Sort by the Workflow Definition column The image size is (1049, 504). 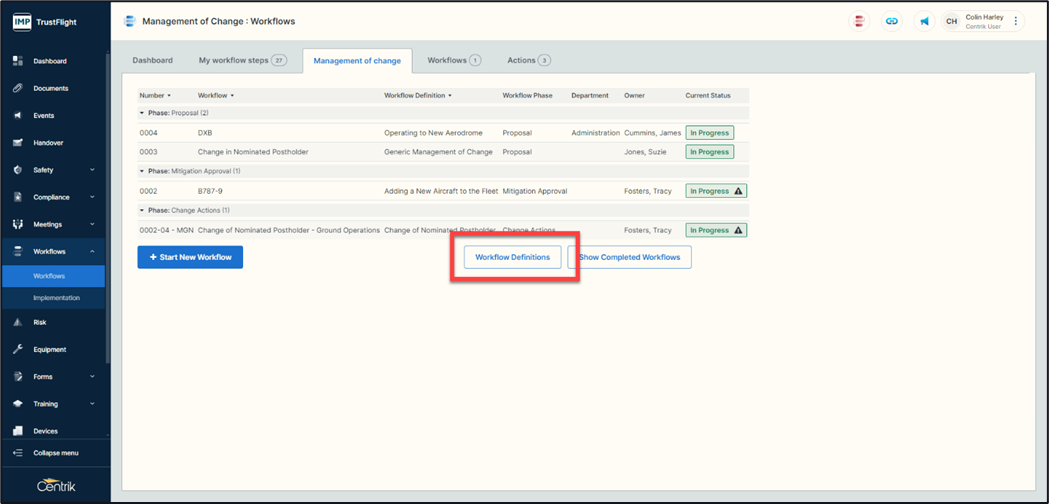click(x=418, y=96)
